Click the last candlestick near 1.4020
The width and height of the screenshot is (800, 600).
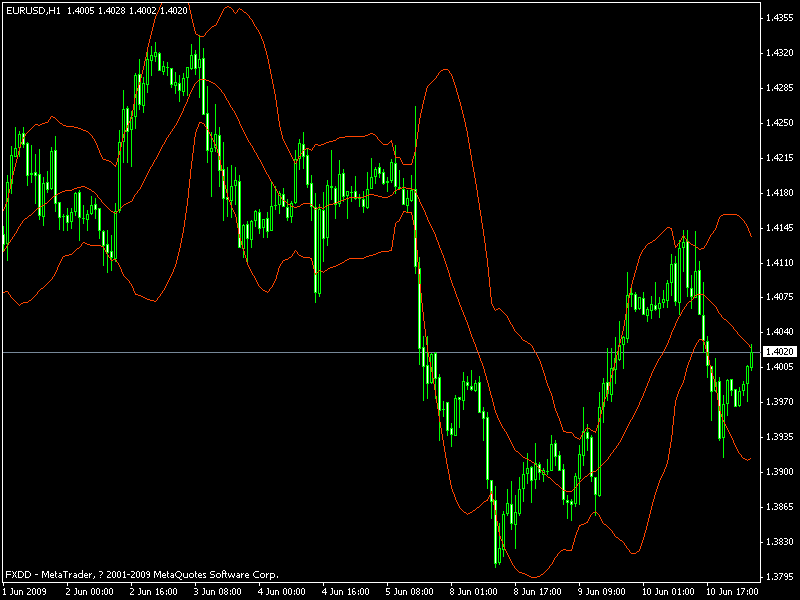[751, 357]
